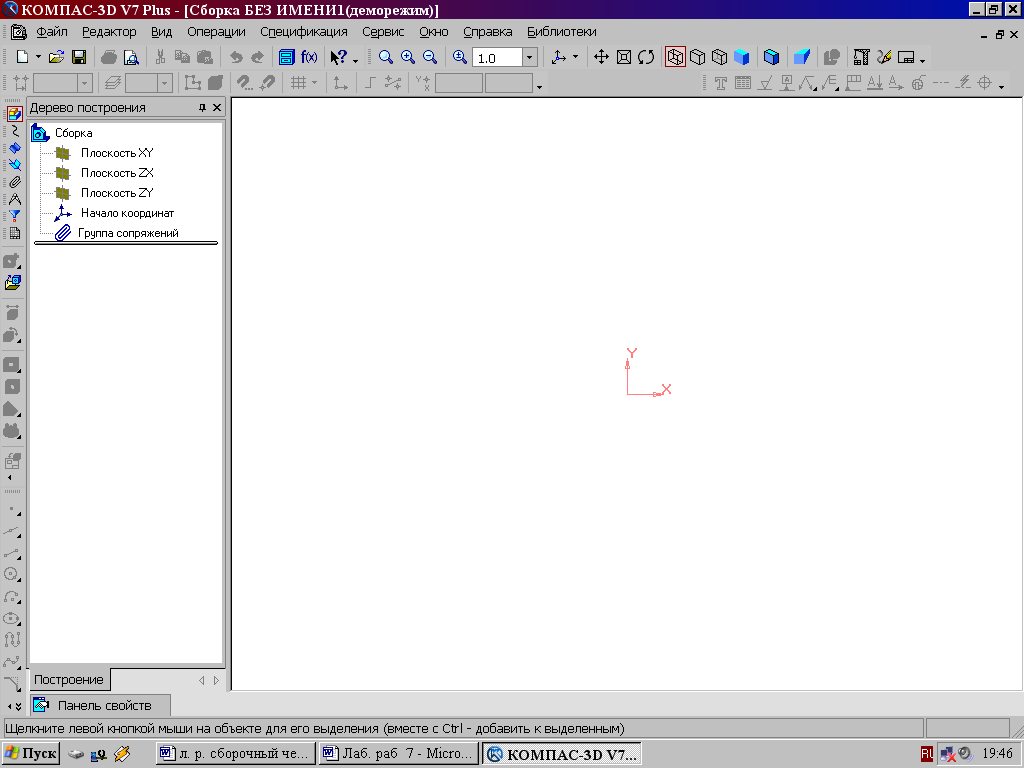Open the Файл menu

(x=52, y=32)
